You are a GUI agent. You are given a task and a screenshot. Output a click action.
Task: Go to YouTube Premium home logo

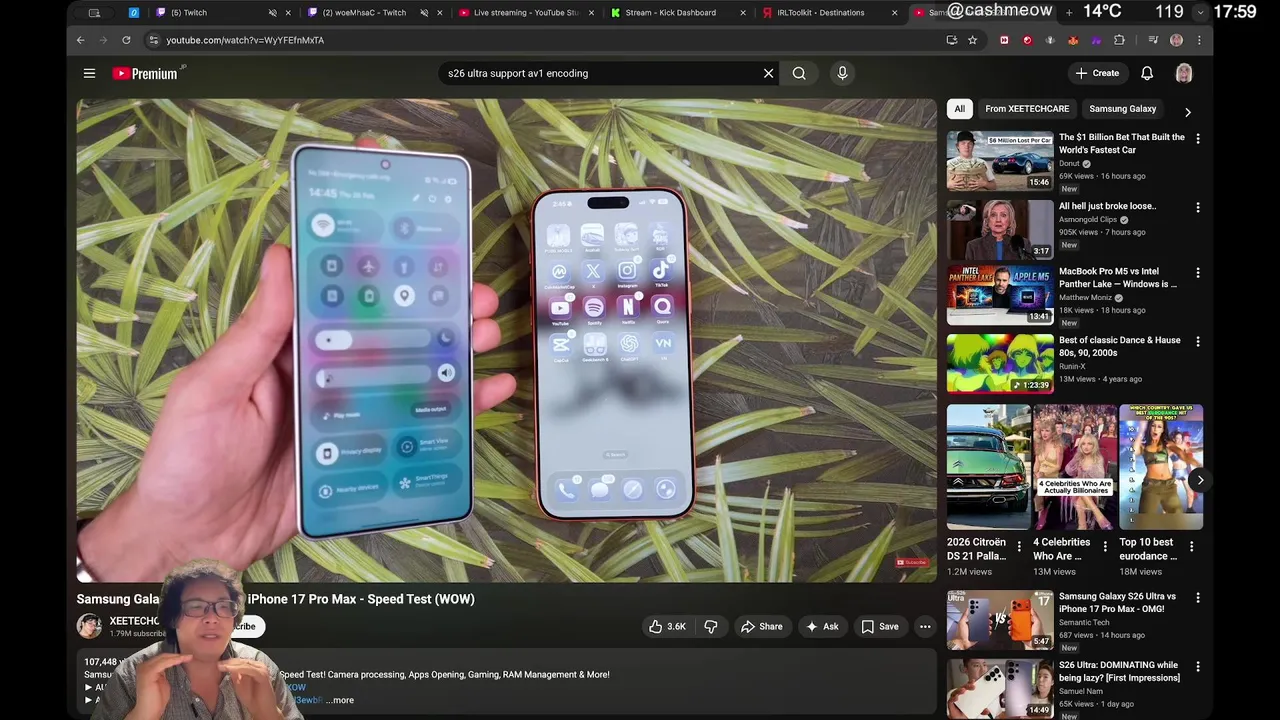tap(145, 73)
